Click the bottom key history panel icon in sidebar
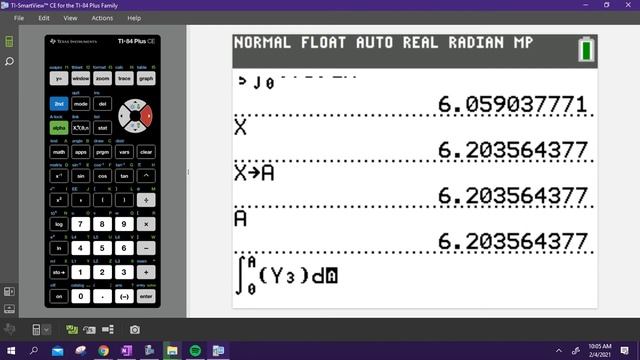The image size is (640, 360). pos(9,309)
